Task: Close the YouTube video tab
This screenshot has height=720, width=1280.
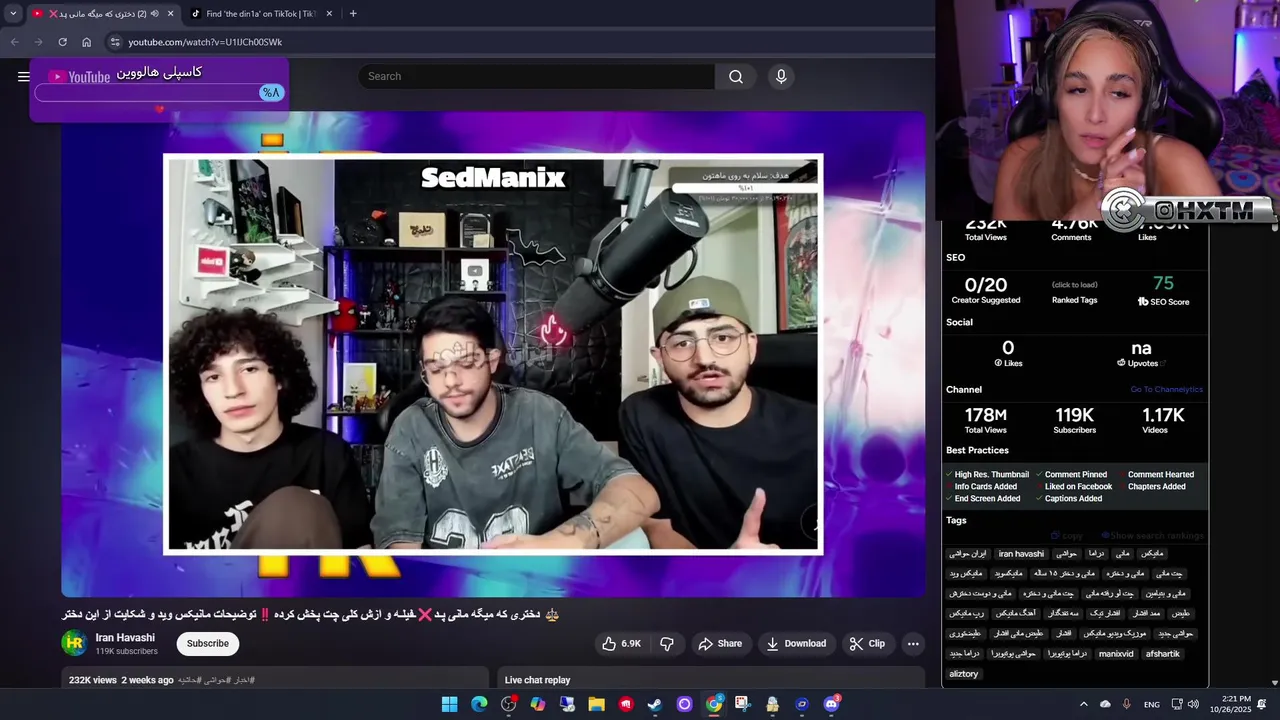Action: [170, 14]
